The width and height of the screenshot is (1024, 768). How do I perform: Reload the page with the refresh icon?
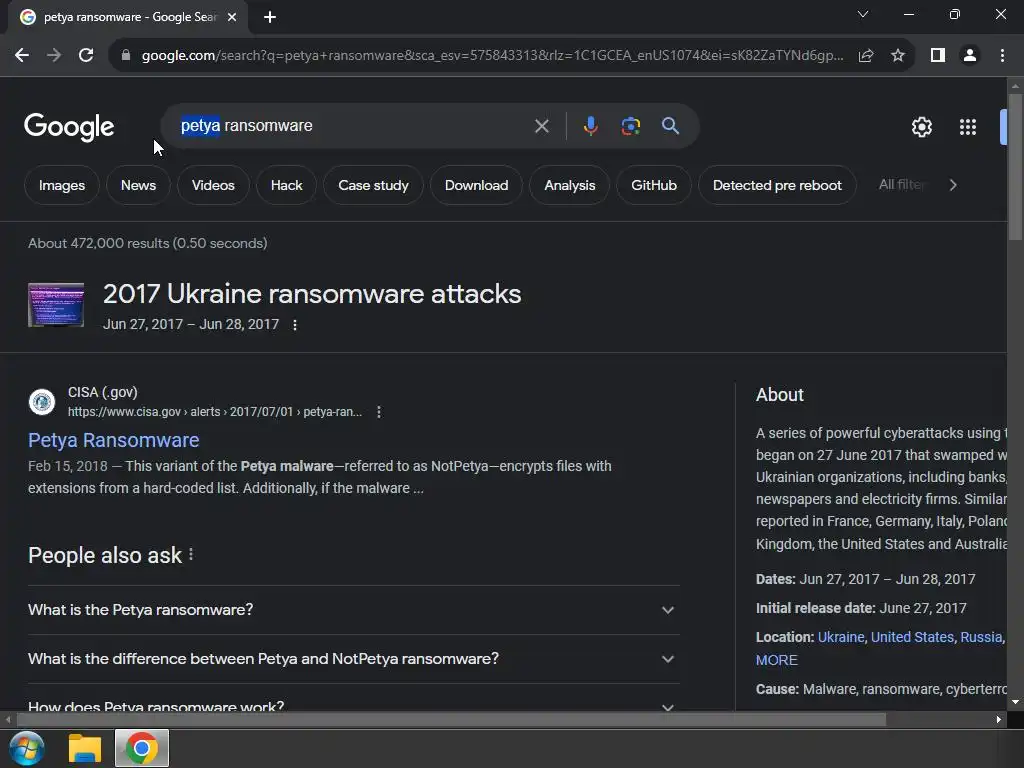coord(86,56)
